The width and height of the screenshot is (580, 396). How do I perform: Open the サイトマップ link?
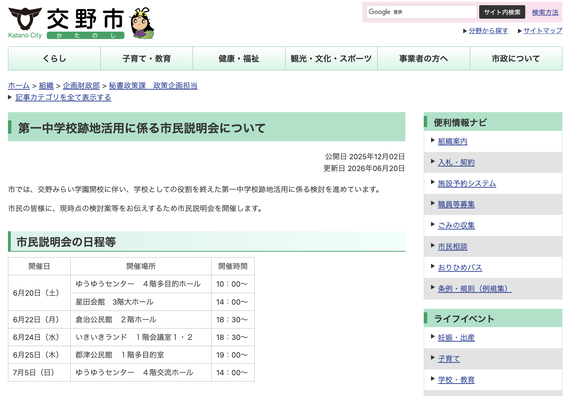[543, 31]
